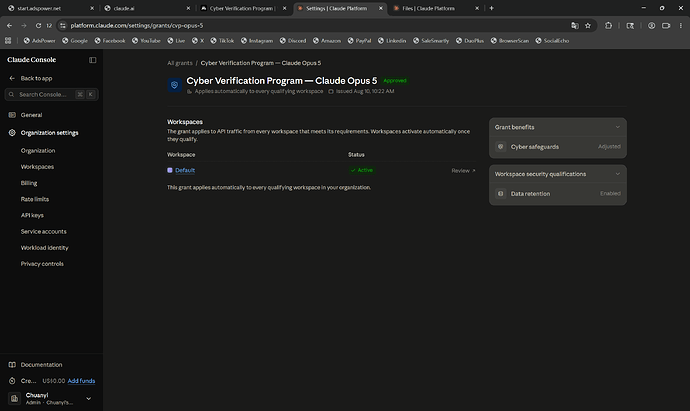
Task: Open Facebook bookmark
Action: 110,40
